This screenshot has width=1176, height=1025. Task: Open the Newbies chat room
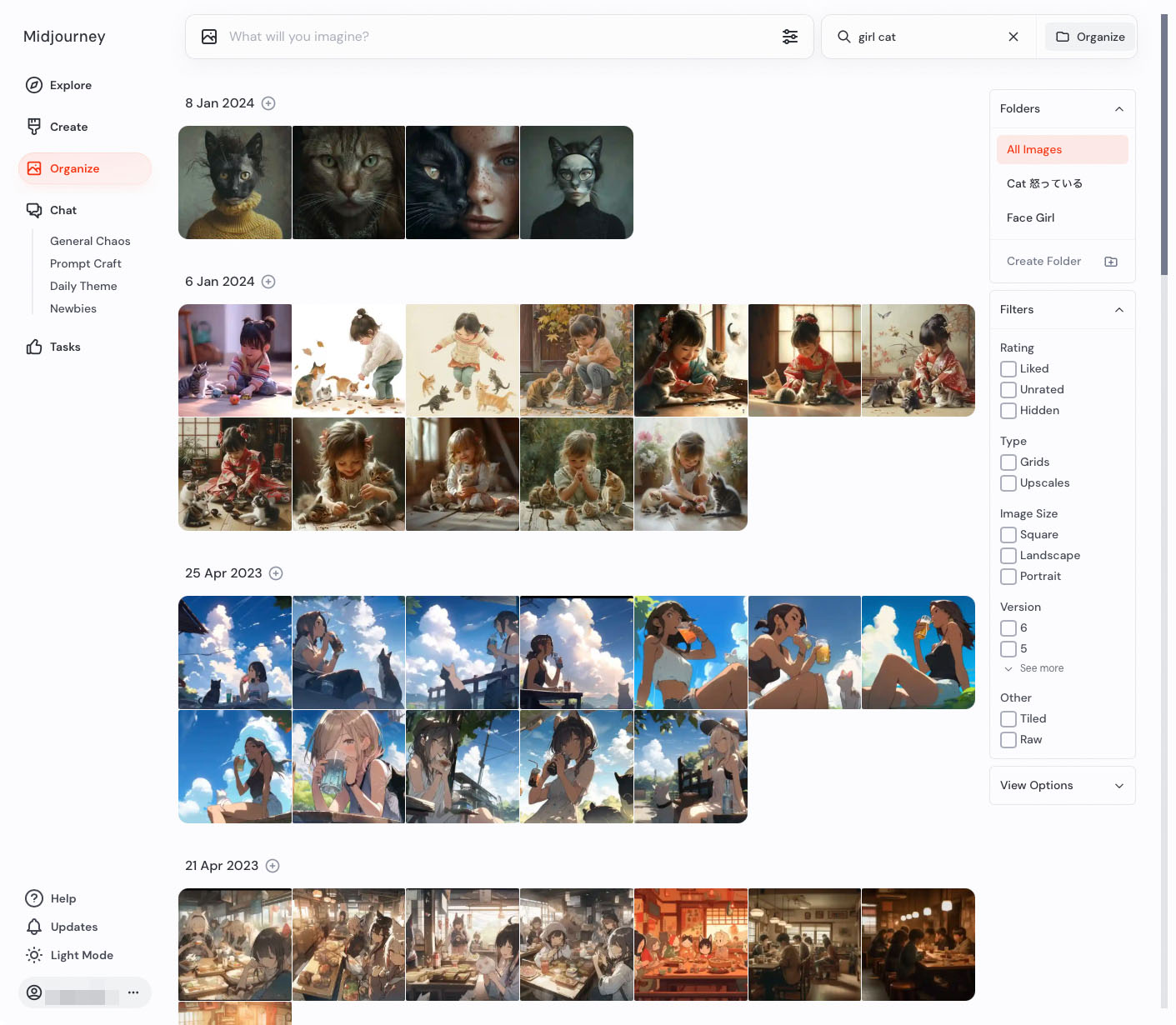[x=73, y=308]
